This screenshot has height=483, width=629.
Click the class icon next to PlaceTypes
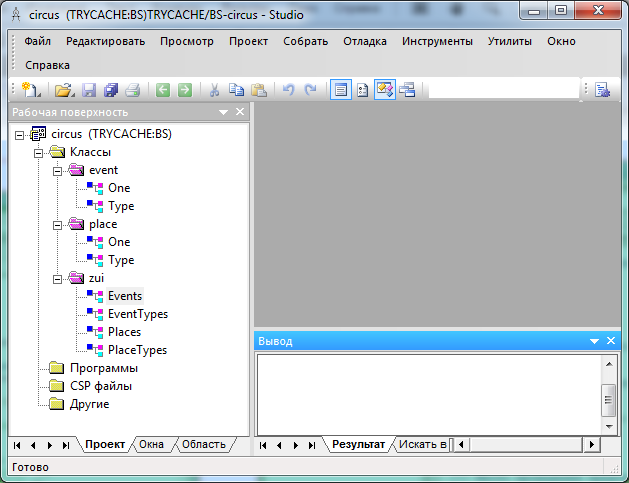(x=95, y=350)
